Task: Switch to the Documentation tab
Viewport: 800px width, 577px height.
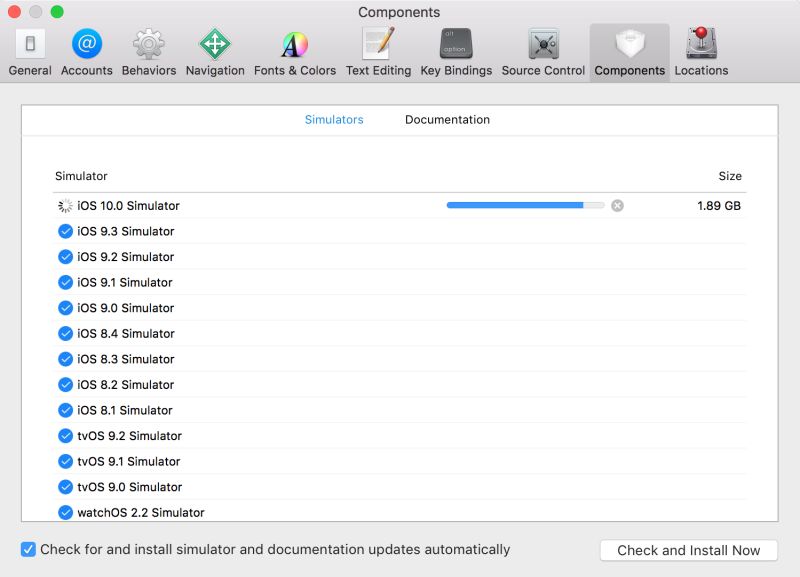Action: tap(447, 119)
